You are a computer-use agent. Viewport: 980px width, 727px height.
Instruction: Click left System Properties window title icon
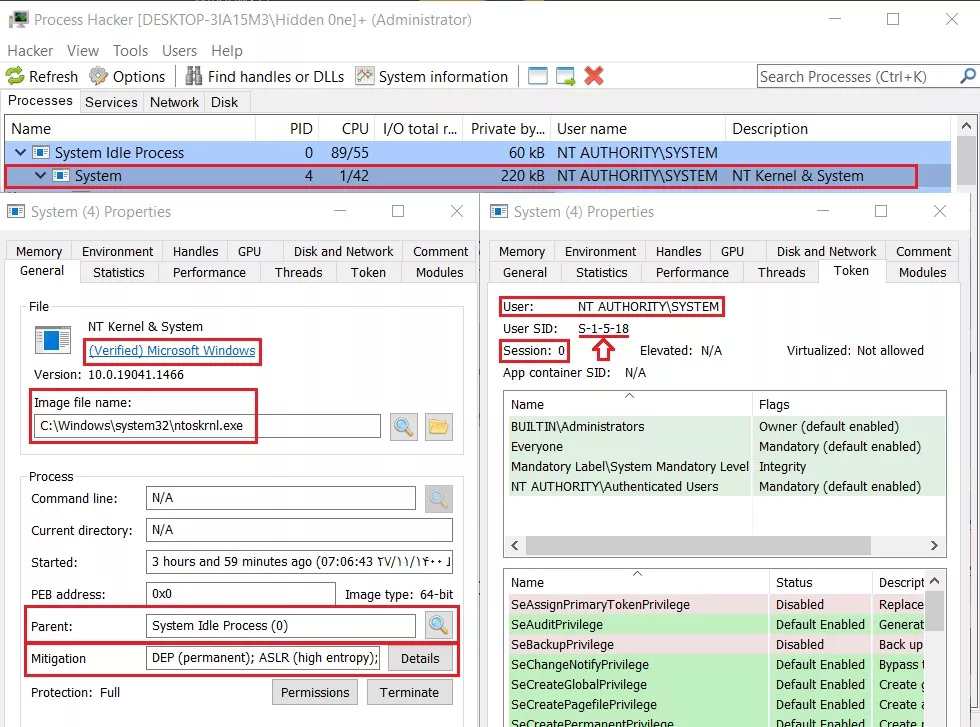(x=16, y=211)
